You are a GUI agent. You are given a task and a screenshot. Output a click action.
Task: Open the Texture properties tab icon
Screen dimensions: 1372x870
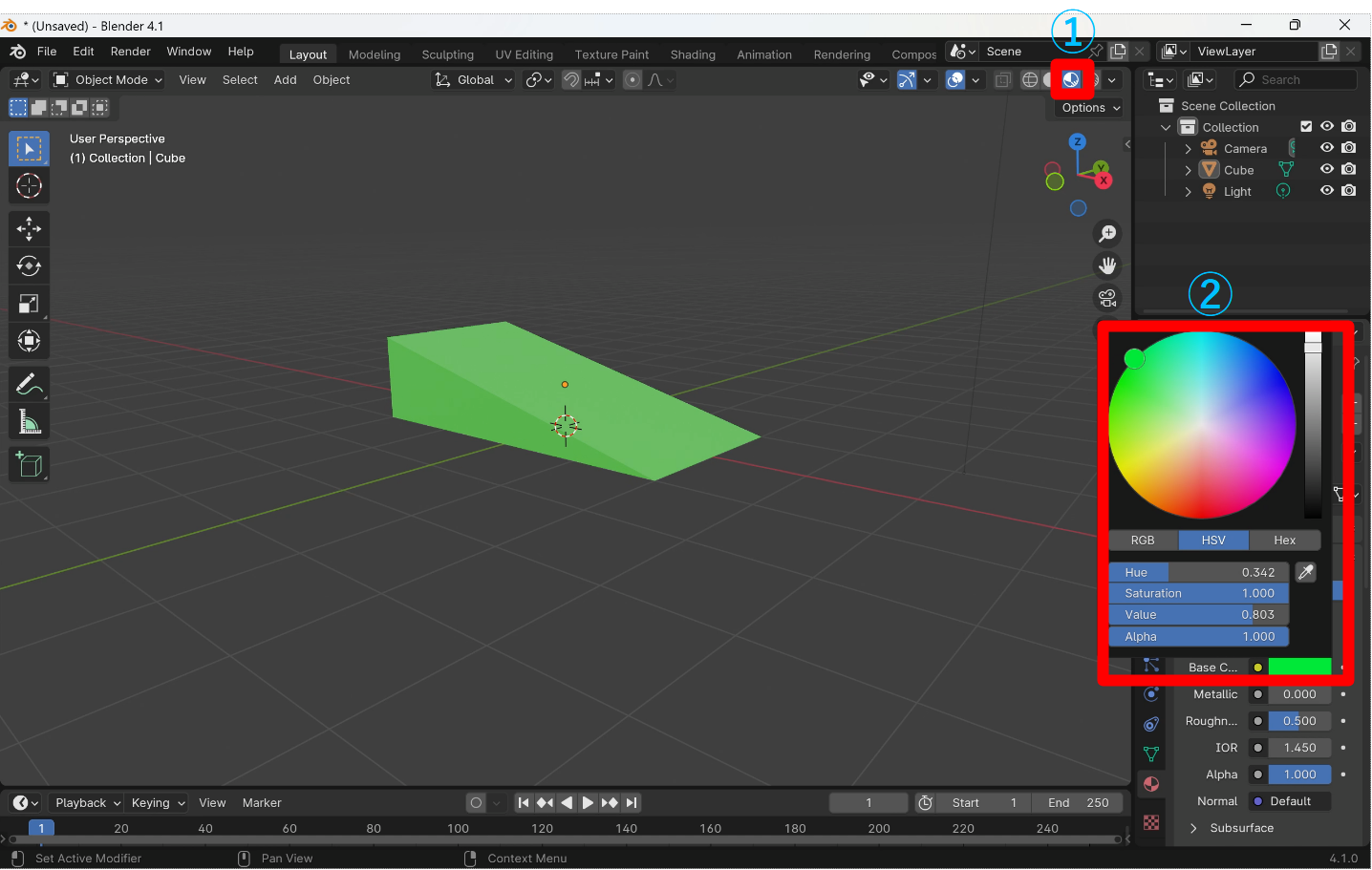pyautogui.click(x=1151, y=822)
